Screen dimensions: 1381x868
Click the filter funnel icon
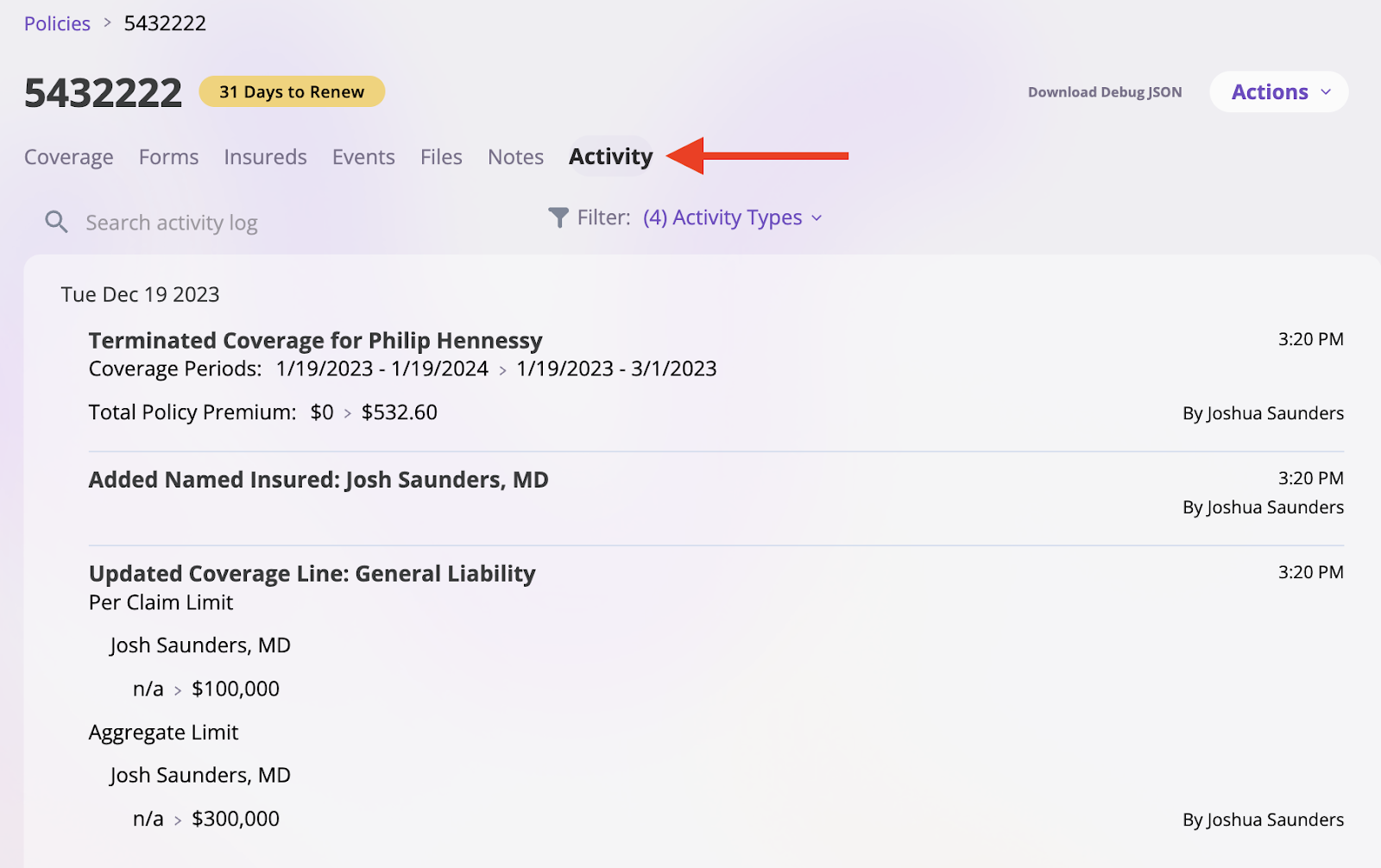(558, 217)
